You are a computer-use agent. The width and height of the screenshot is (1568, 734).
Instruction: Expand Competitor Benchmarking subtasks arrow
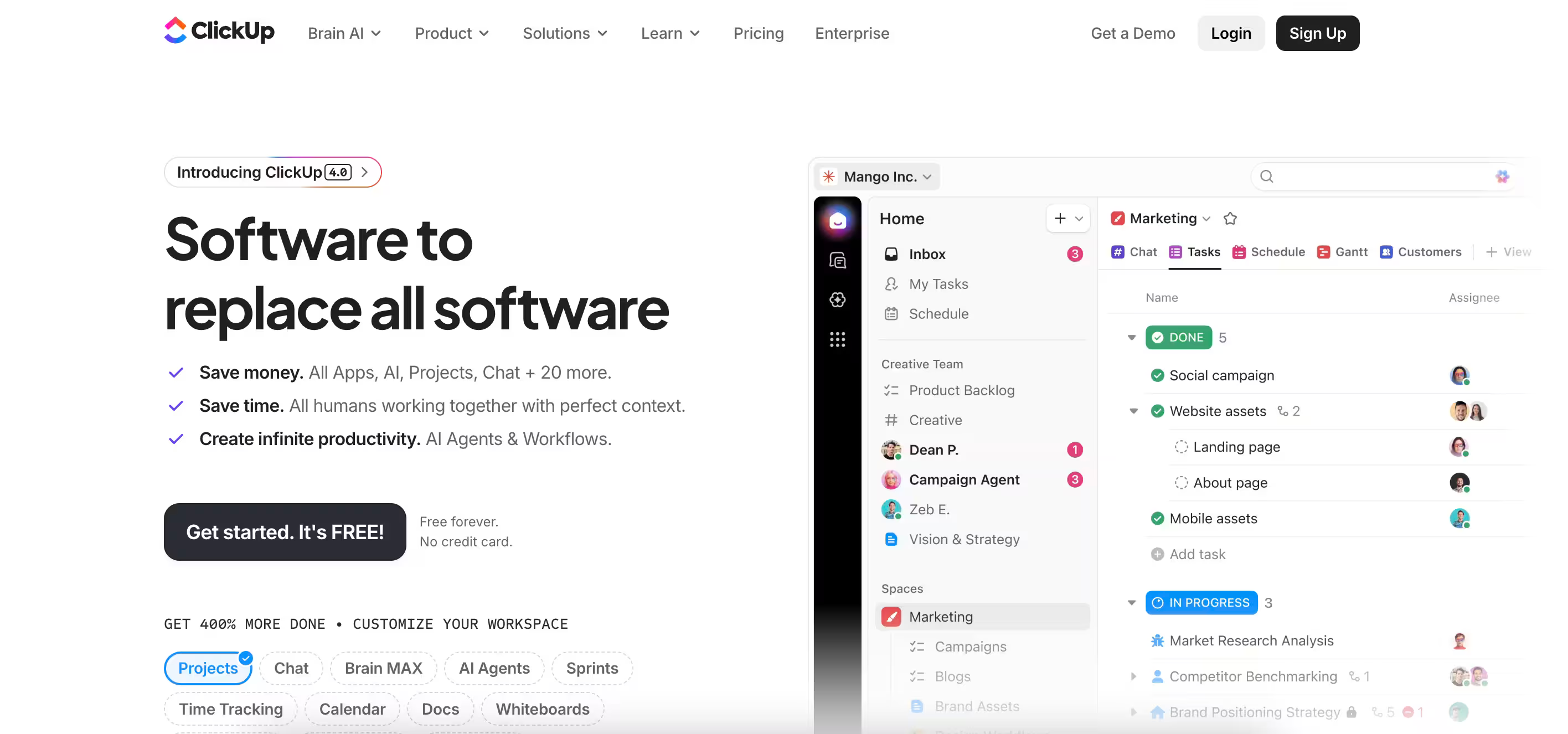[1133, 676]
